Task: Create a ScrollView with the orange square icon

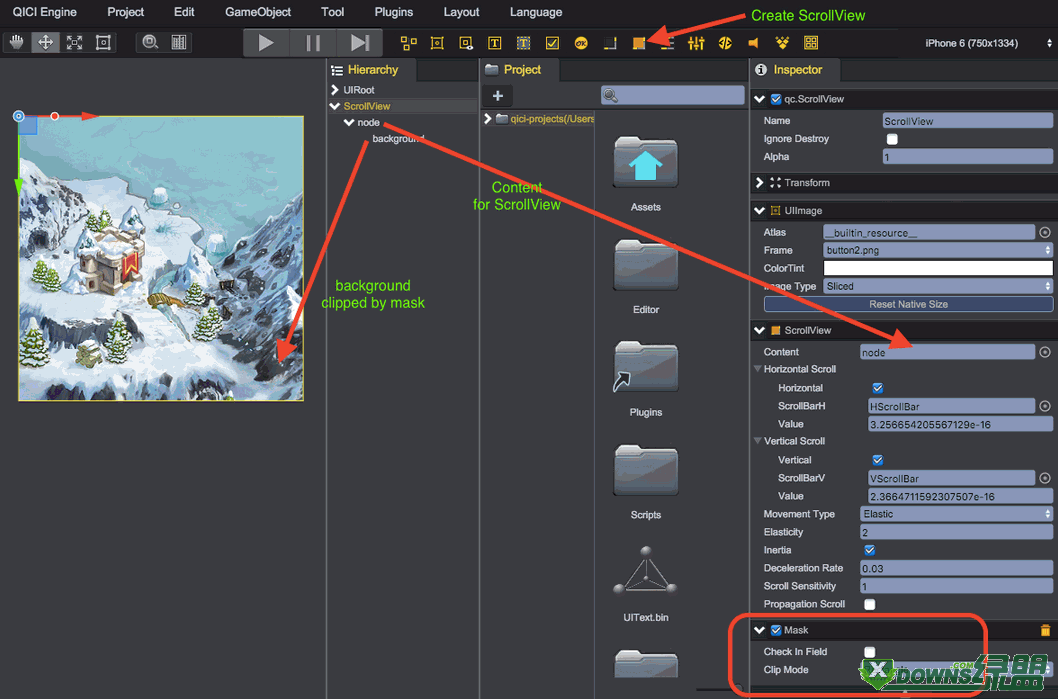Action: tap(638, 43)
